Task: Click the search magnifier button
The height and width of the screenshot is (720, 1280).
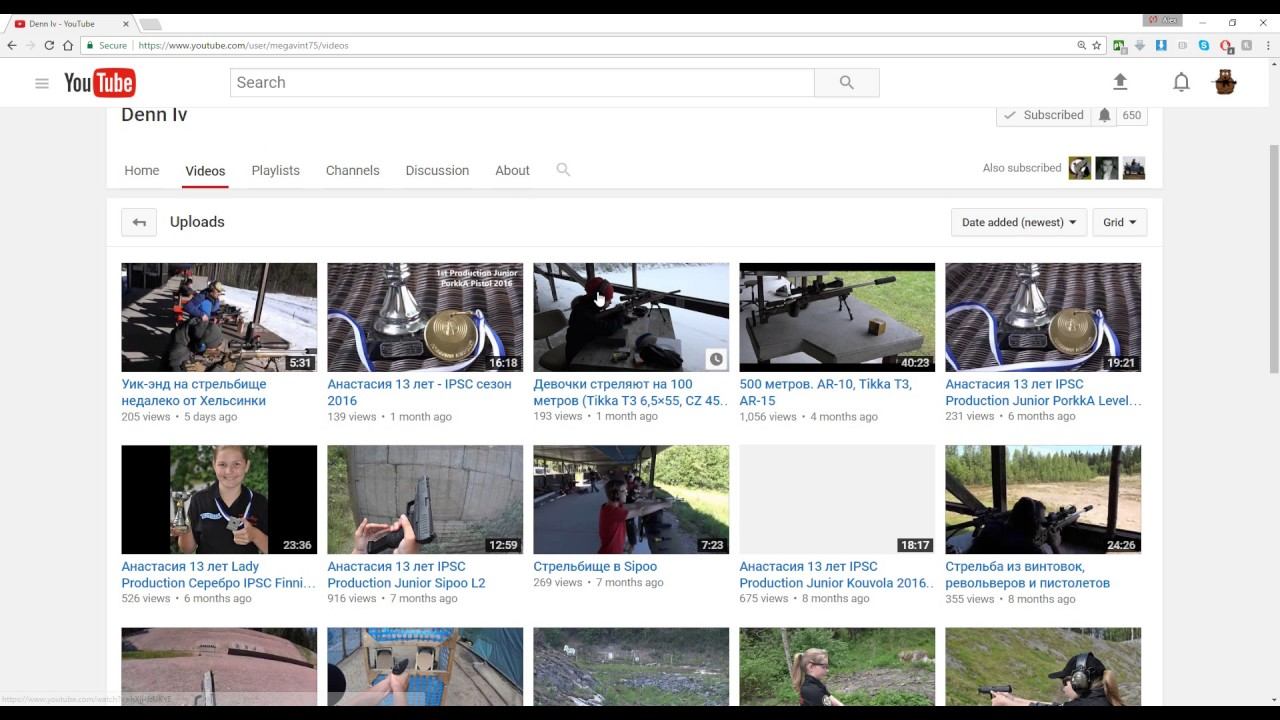Action: pos(846,83)
